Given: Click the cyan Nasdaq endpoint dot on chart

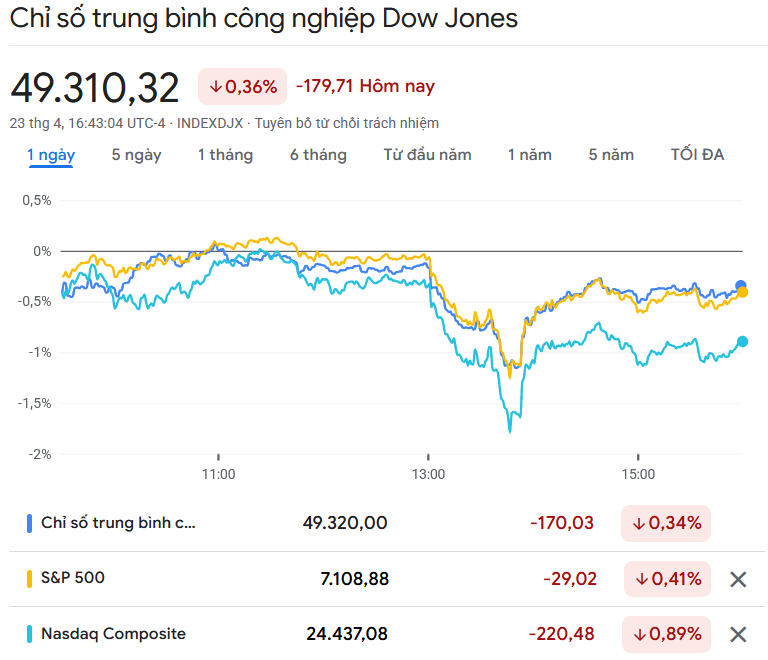Looking at the screenshot, I should pos(742,341).
